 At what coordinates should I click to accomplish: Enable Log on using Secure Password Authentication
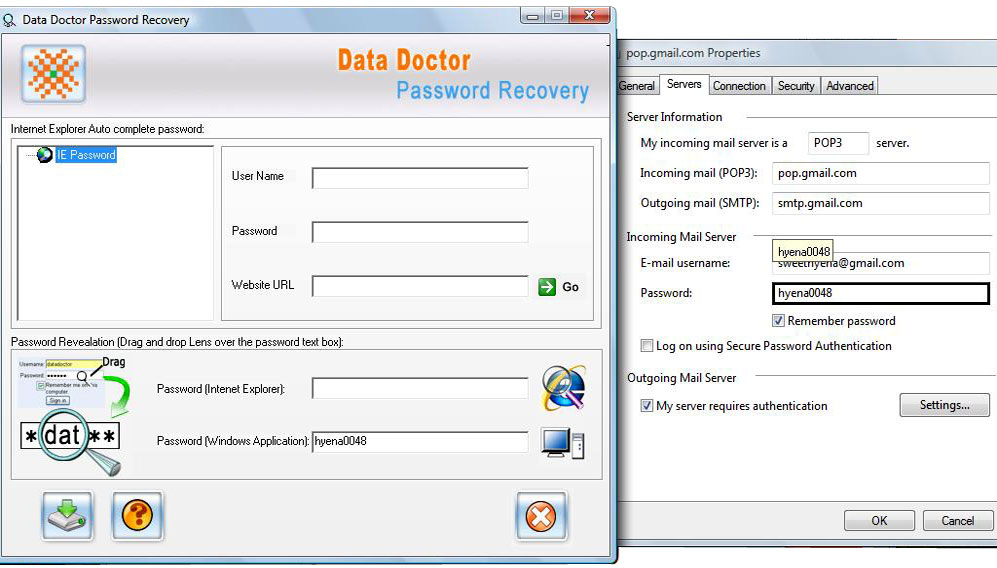pyautogui.click(x=647, y=346)
